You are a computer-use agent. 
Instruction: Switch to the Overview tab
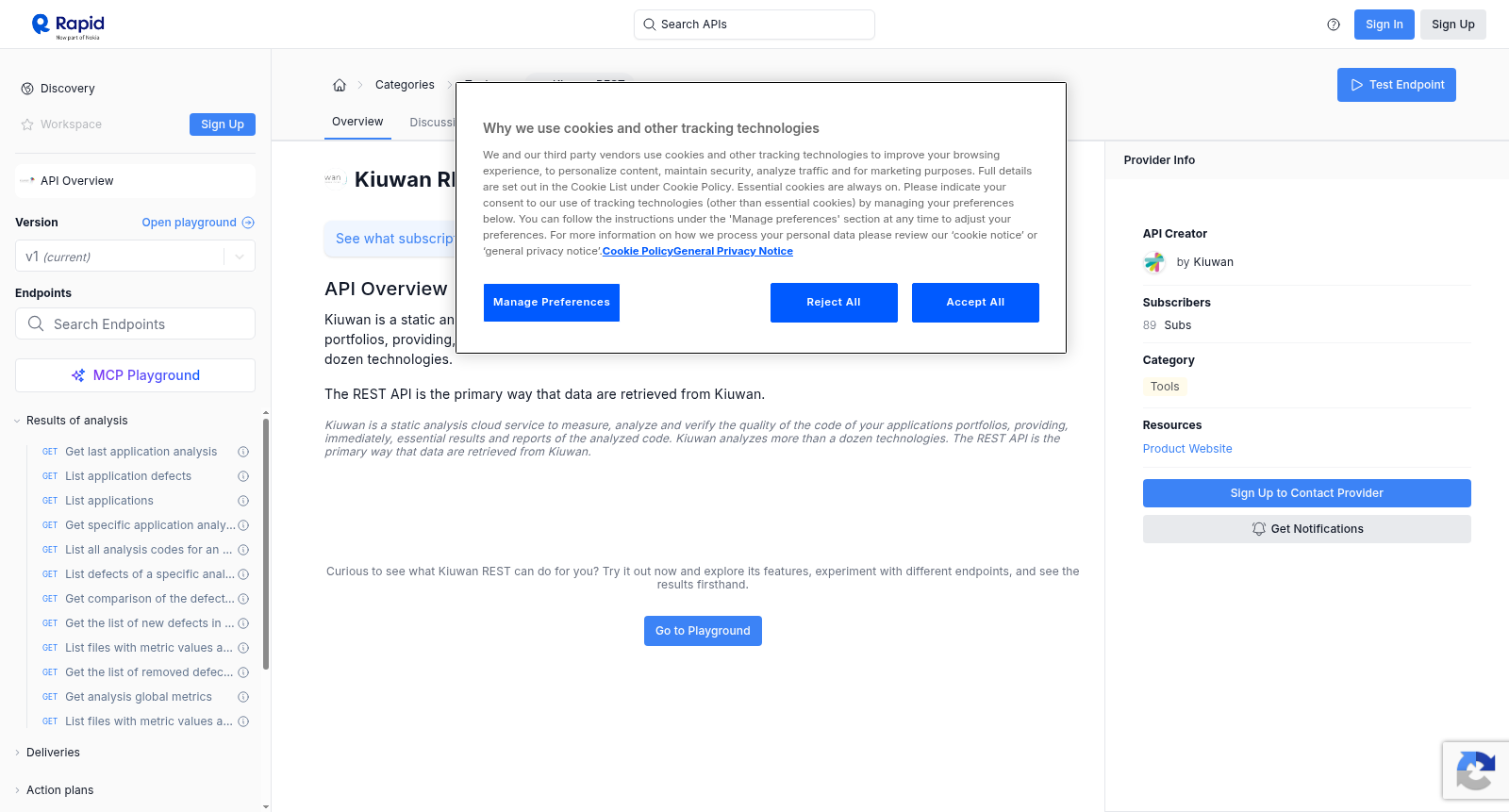coord(357,122)
